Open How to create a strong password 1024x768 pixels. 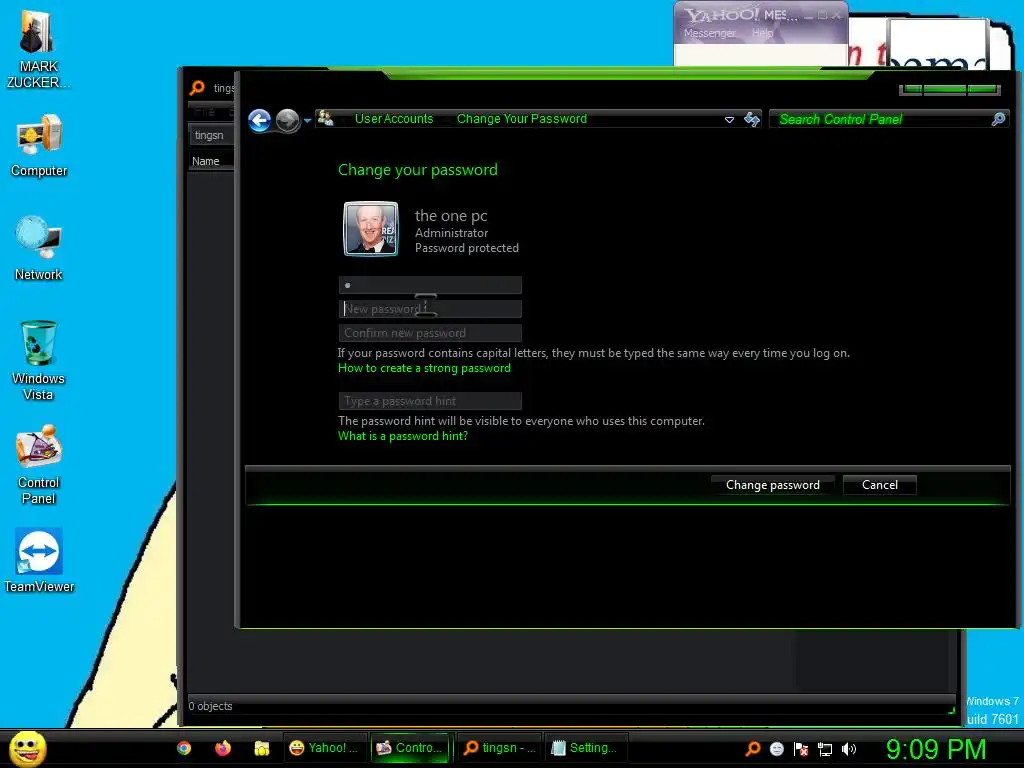424,368
